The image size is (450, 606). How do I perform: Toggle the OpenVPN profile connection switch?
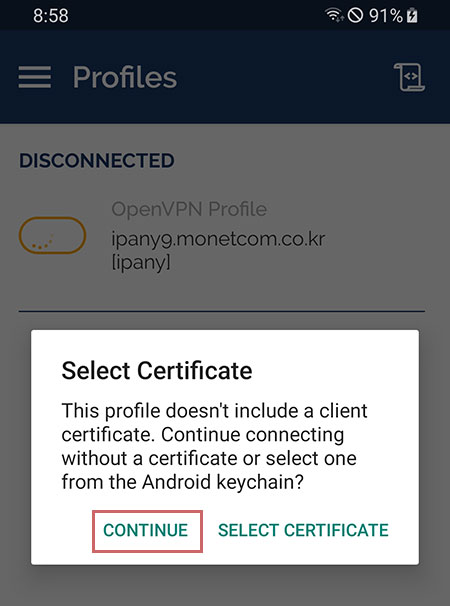pos(52,235)
